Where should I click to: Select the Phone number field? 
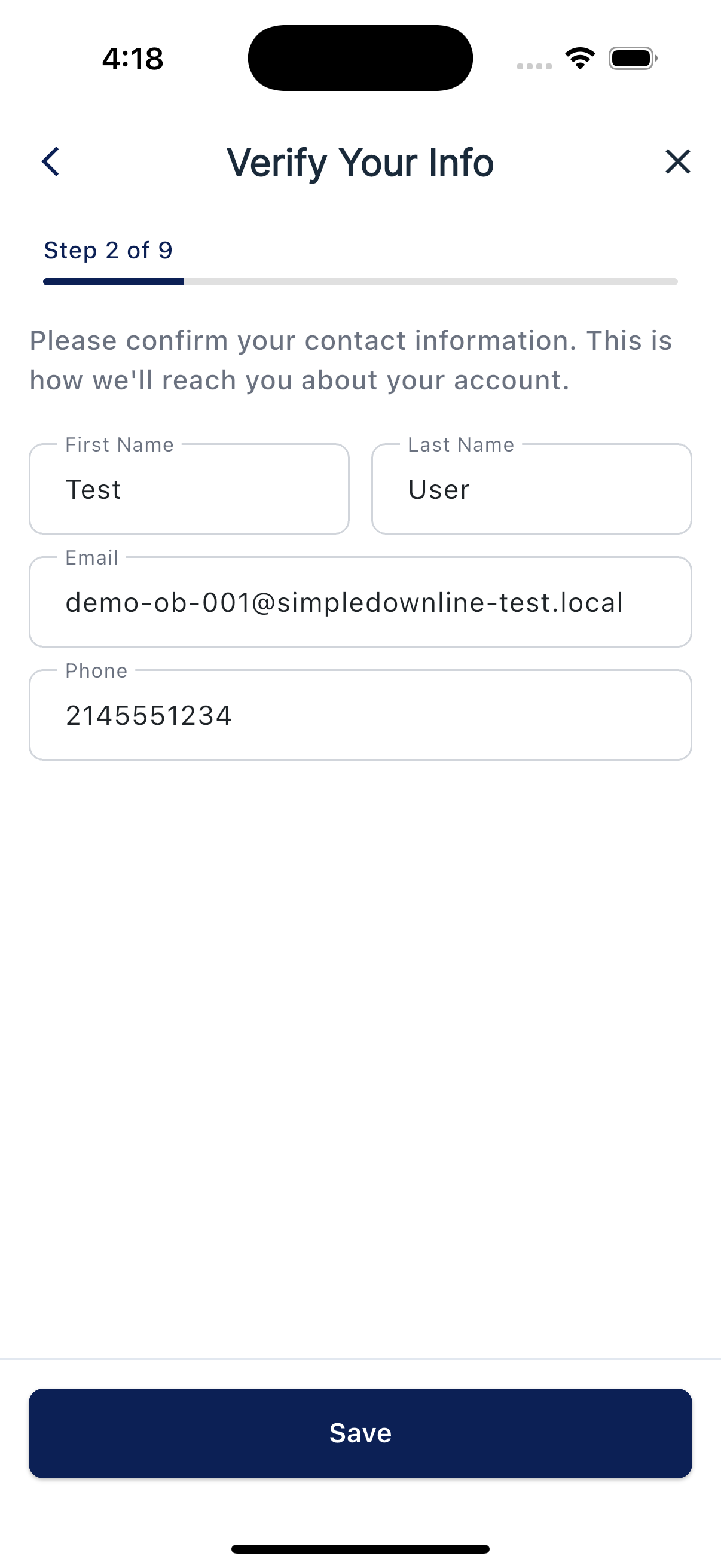360,715
